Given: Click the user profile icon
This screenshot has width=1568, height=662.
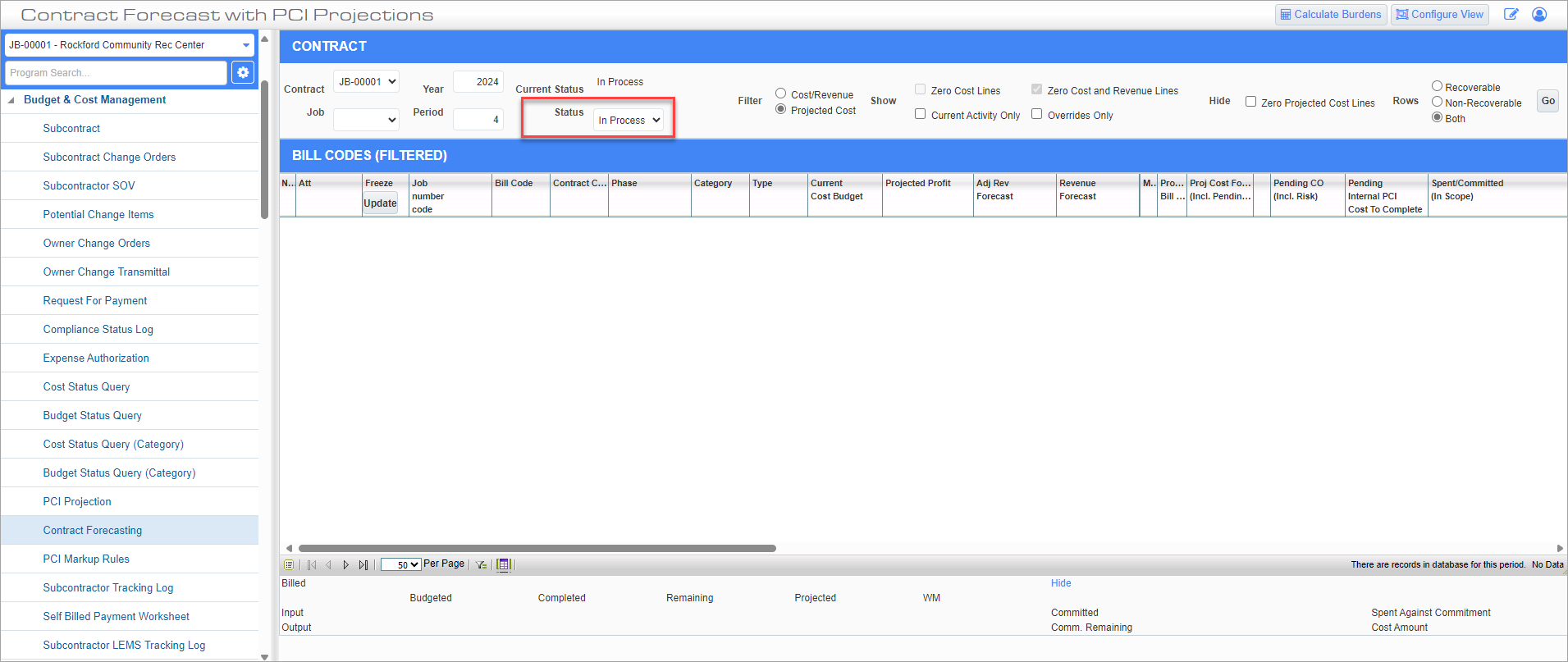Looking at the screenshot, I should 1539,15.
